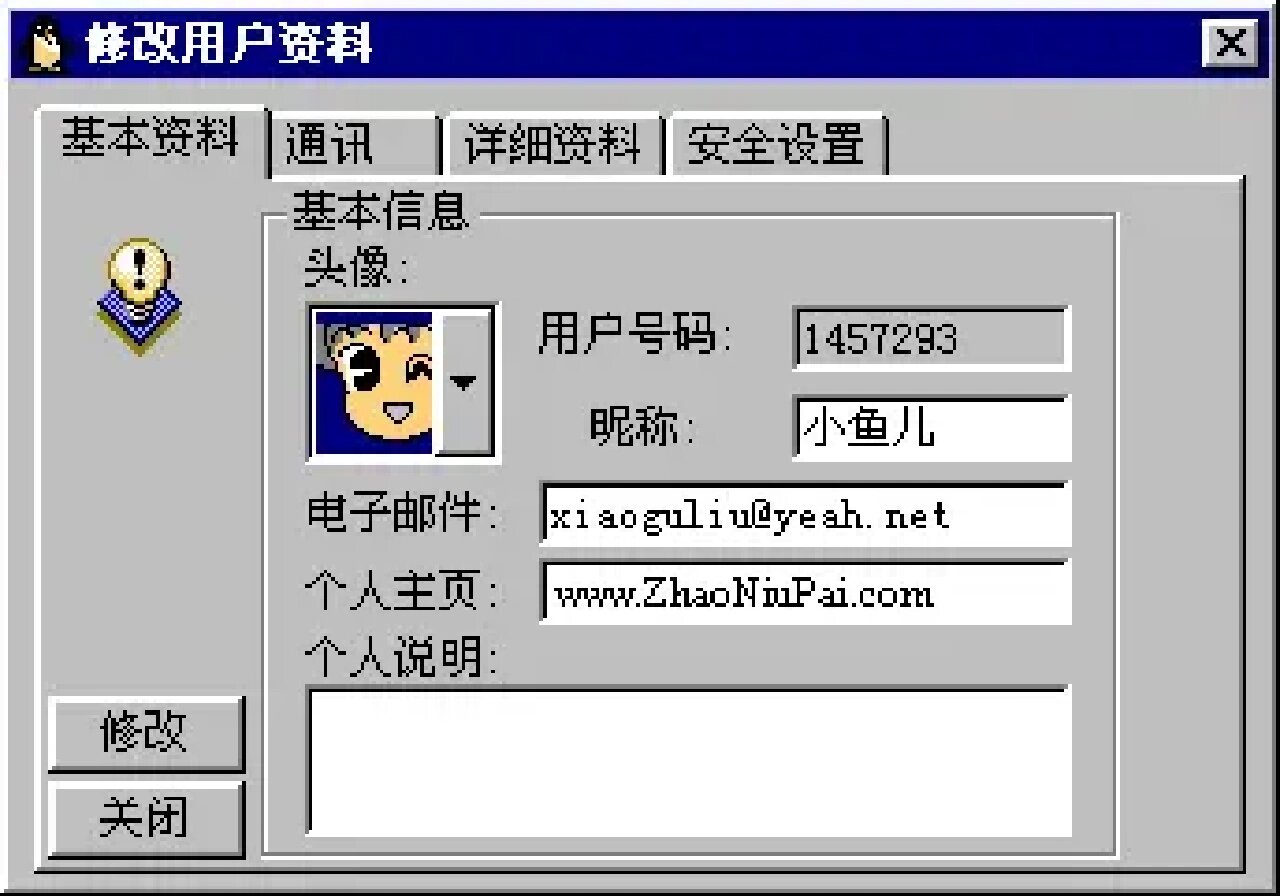The height and width of the screenshot is (896, 1280).
Task: Click the 修改 button
Action: pos(145,733)
